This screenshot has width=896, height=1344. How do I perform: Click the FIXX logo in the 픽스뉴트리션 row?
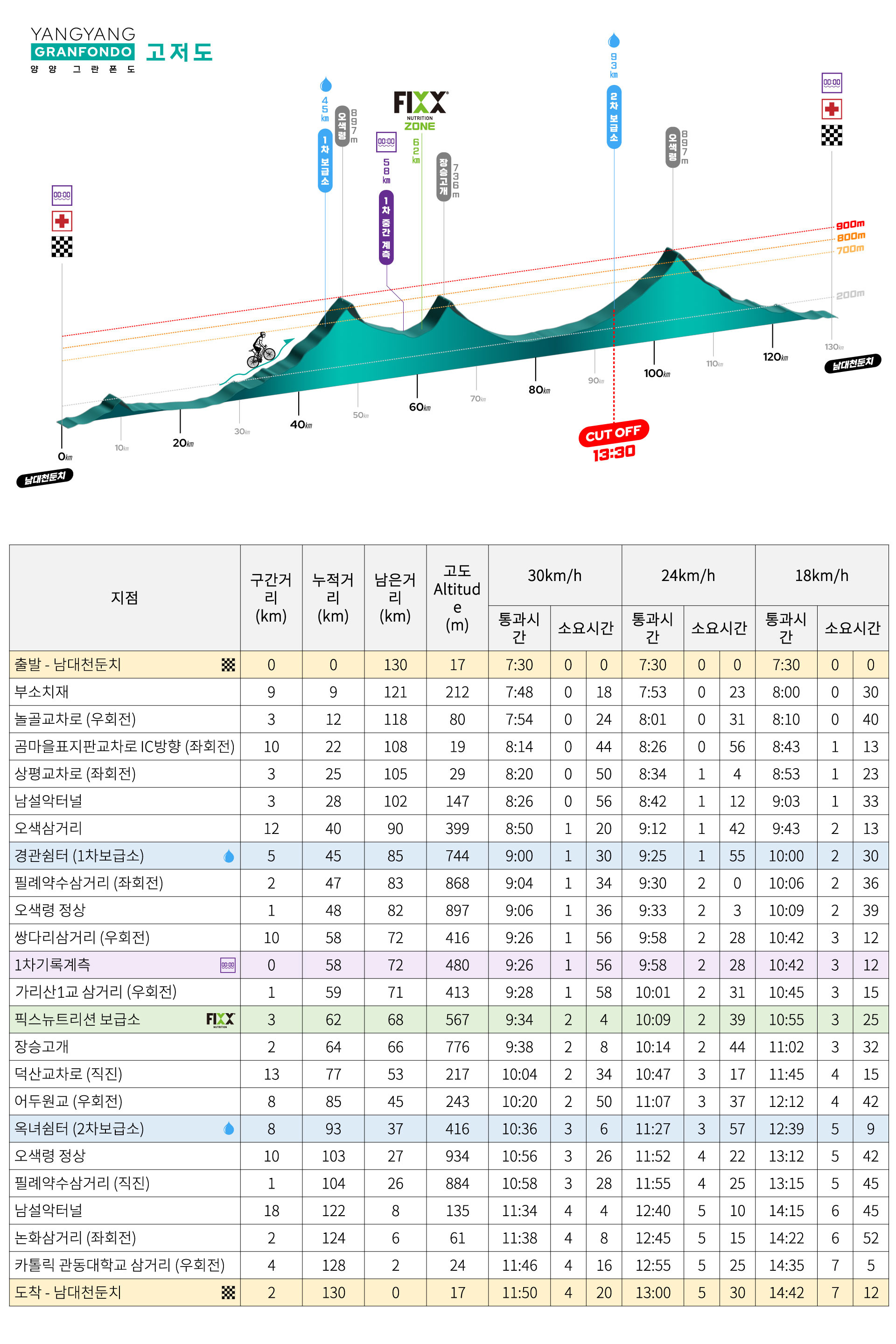pyautogui.click(x=221, y=1020)
